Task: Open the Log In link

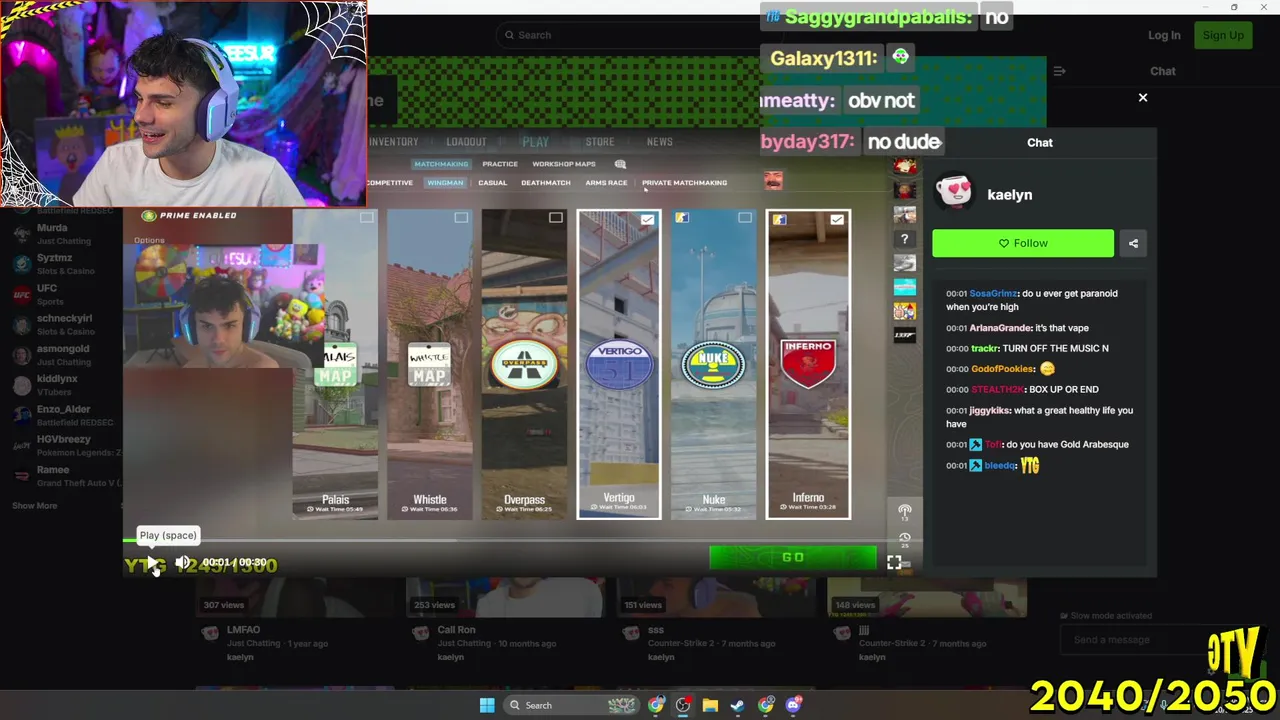Action: tap(1164, 35)
